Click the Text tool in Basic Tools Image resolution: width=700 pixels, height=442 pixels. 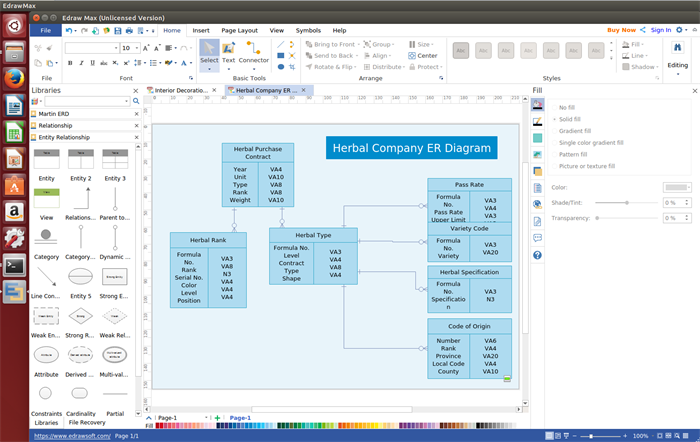pos(229,53)
